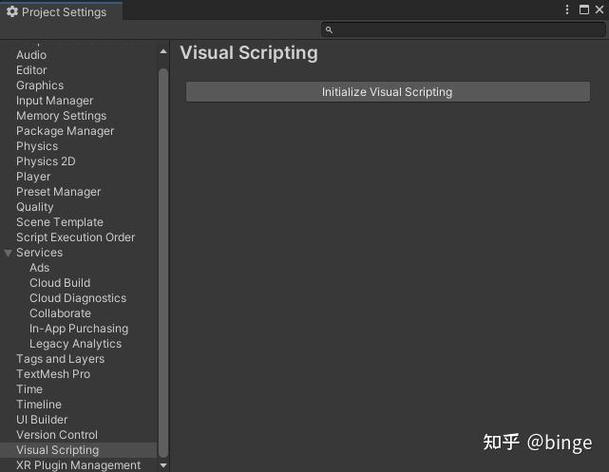Click the settings list scroll down arrow
The height and width of the screenshot is (472, 609).
pos(164,465)
